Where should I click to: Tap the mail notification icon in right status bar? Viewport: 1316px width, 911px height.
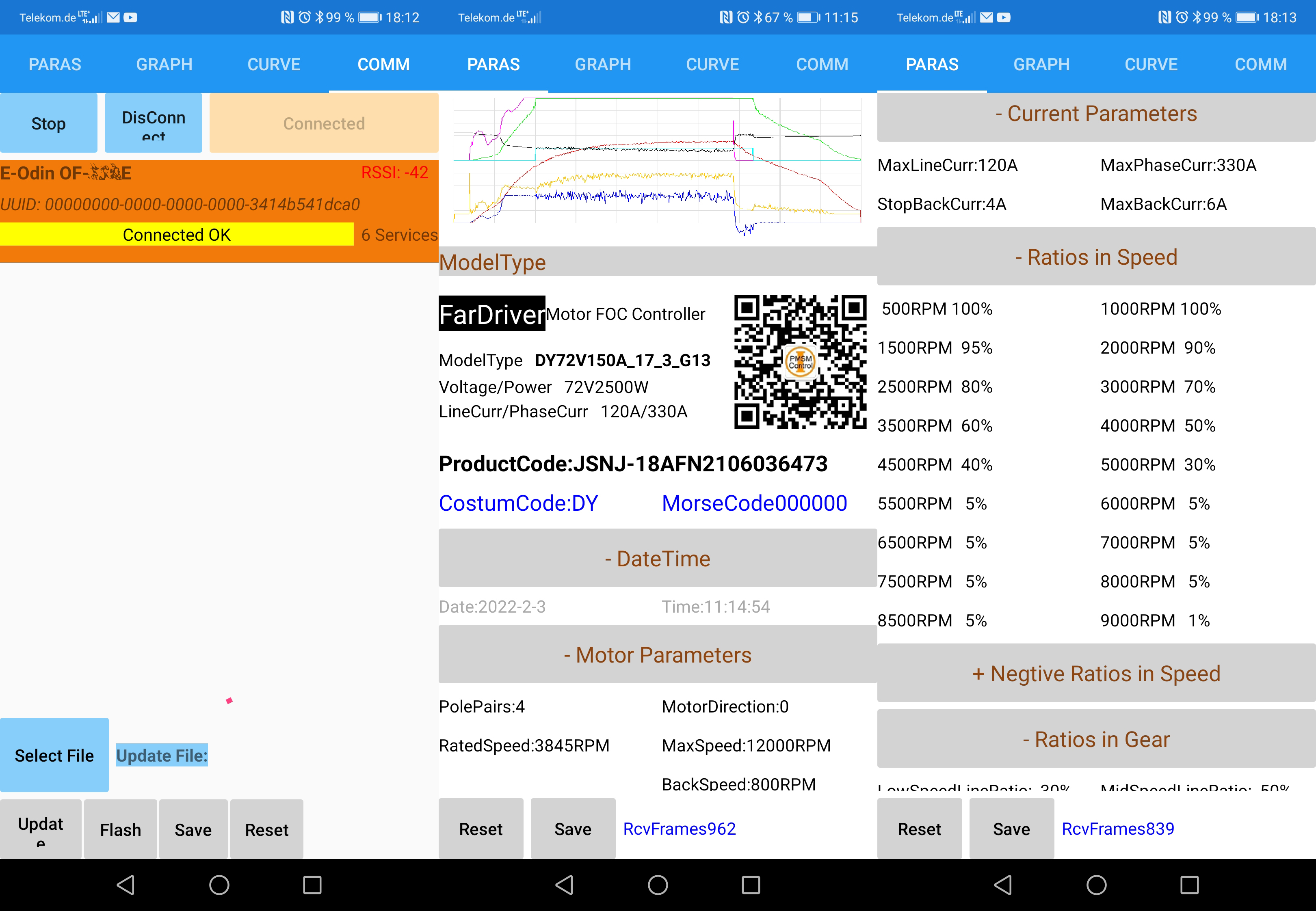(986, 18)
